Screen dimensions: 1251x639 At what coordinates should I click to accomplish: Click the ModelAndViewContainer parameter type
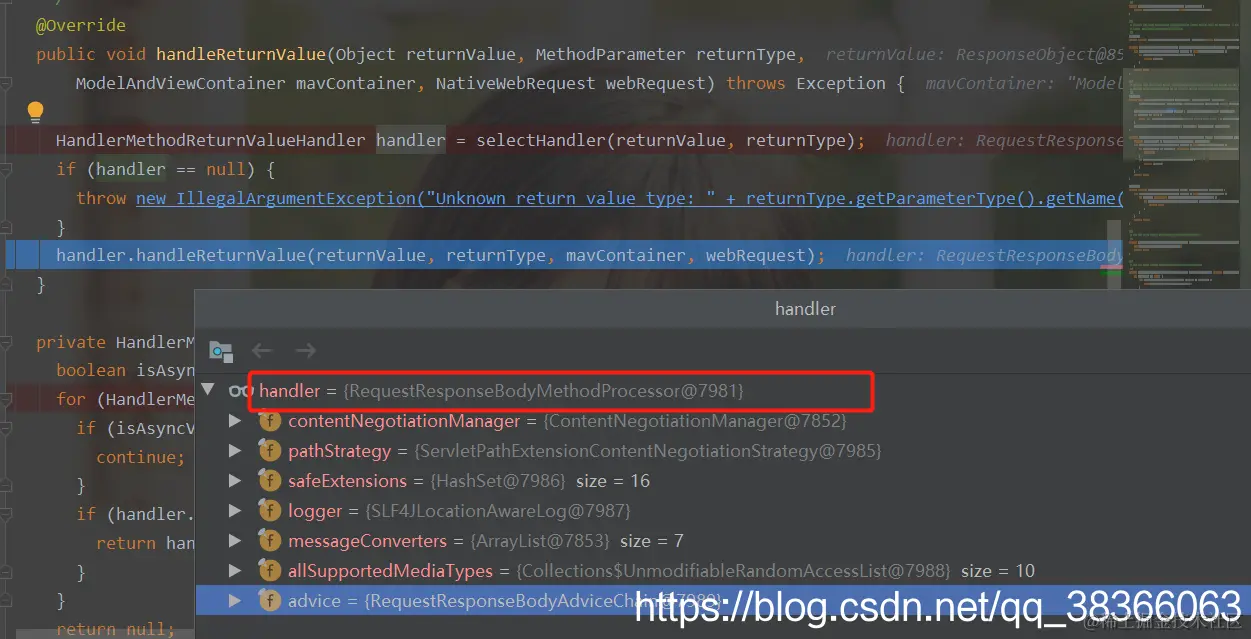coord(180,83)
